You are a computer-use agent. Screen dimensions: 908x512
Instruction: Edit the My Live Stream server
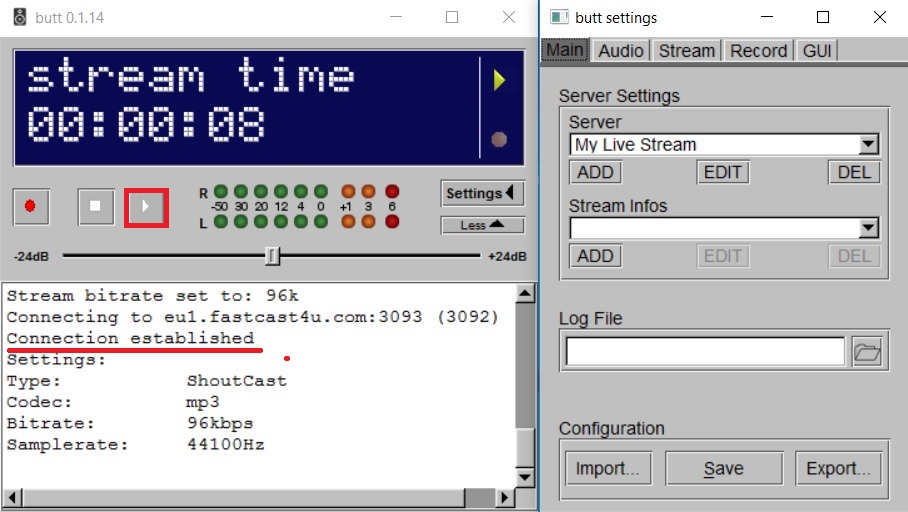point(723,173)
